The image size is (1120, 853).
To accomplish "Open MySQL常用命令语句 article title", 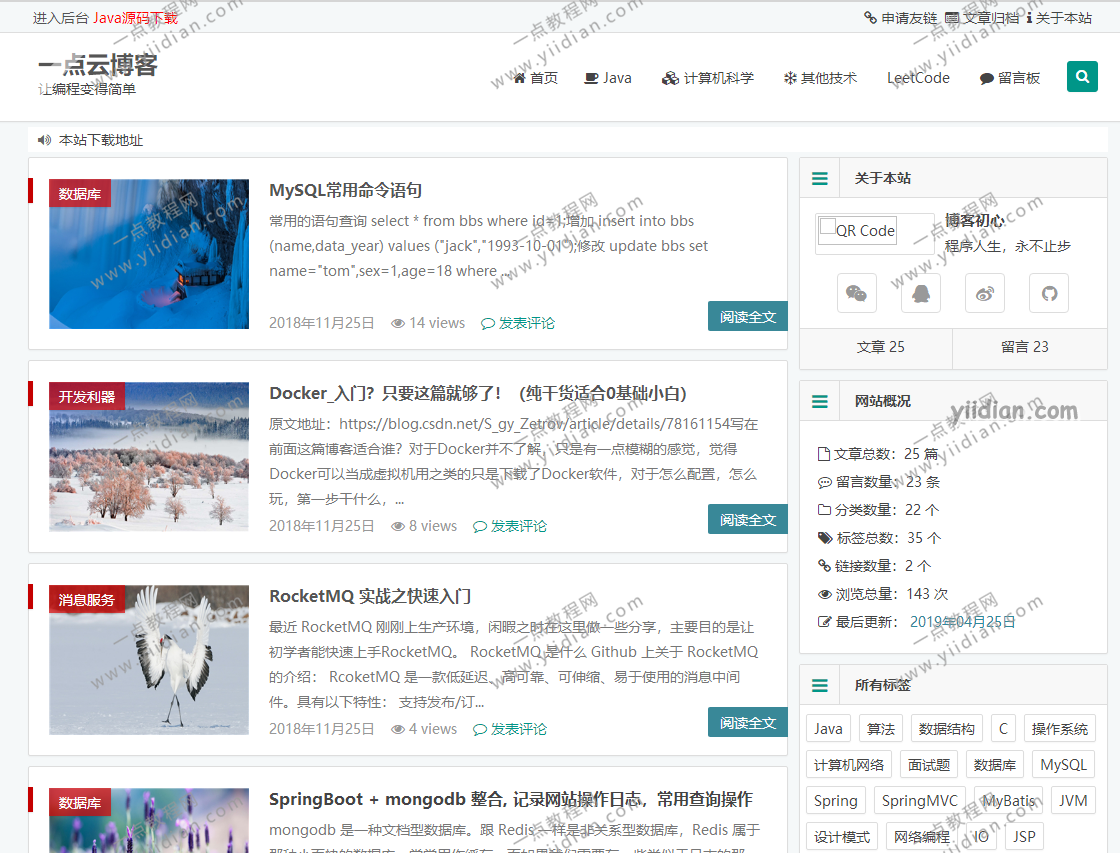I will [x=345, y=190].
